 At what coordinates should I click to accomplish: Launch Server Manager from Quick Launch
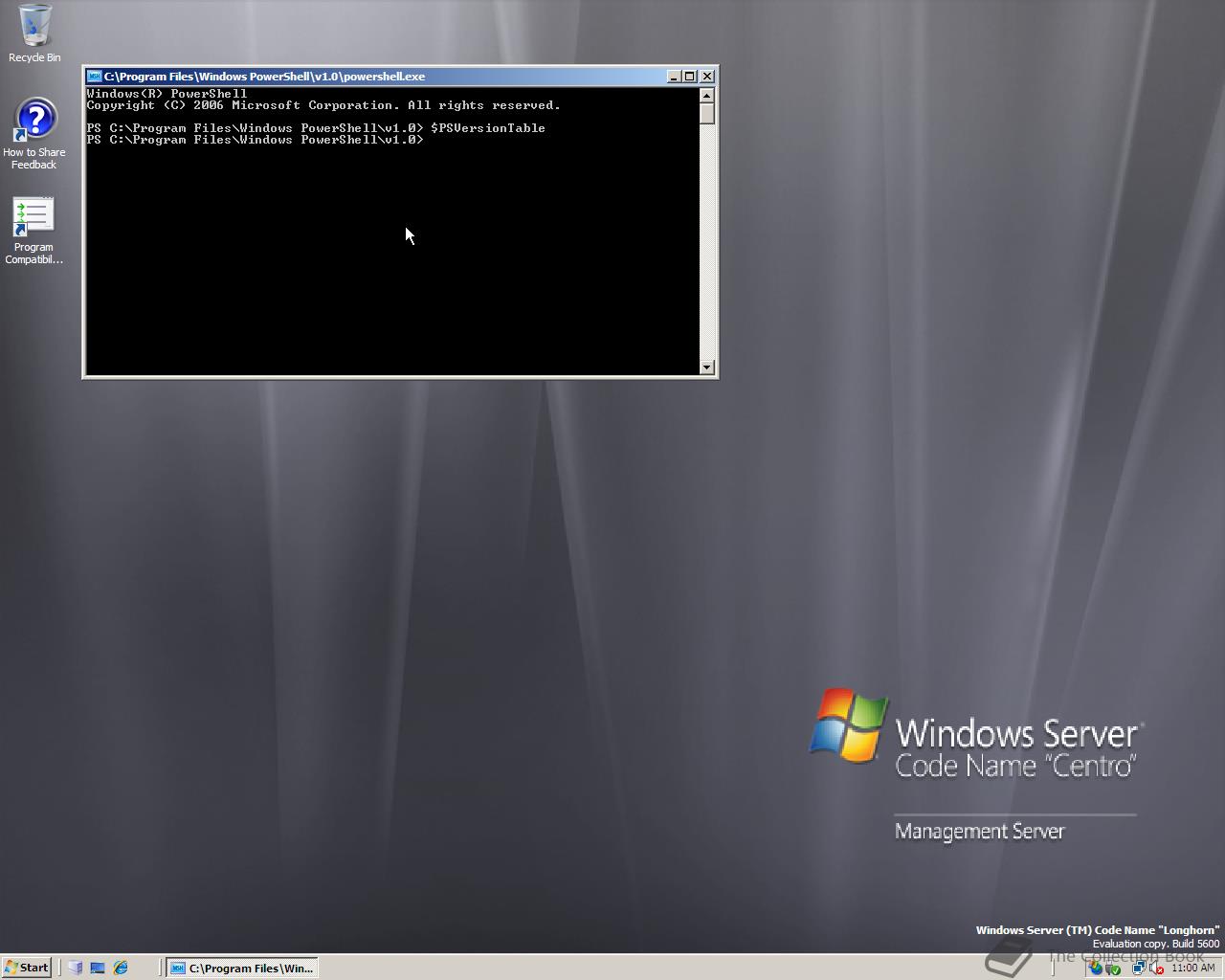click(75, 968)
